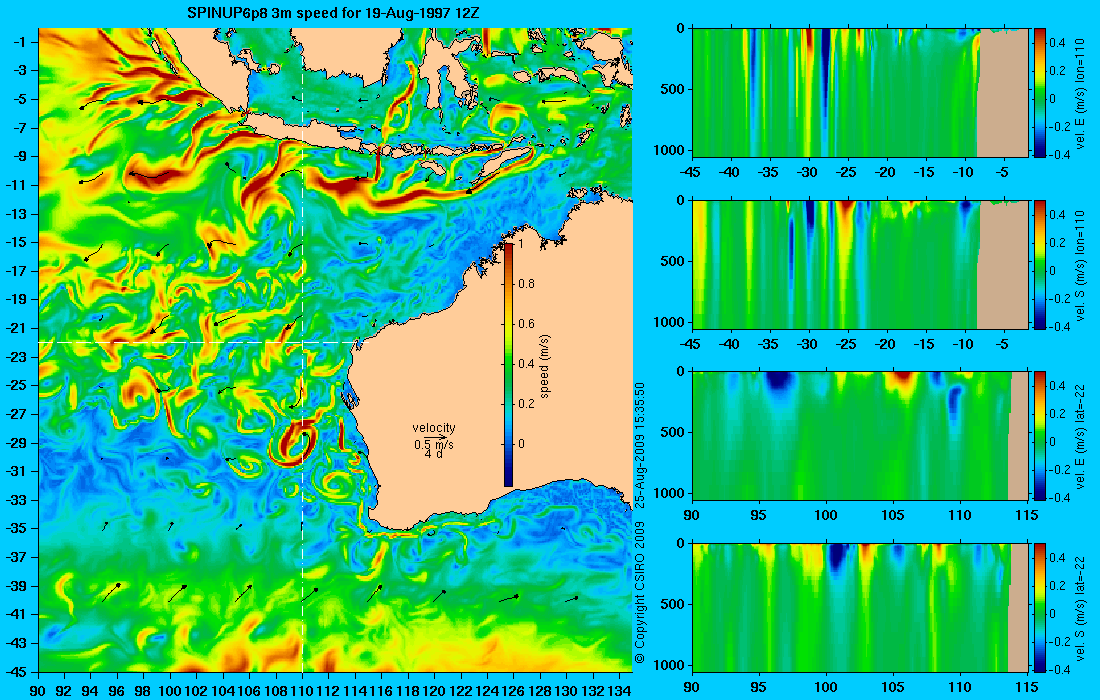Click the "speed (m/s)" colorbar label

click(x=546, y=364)
